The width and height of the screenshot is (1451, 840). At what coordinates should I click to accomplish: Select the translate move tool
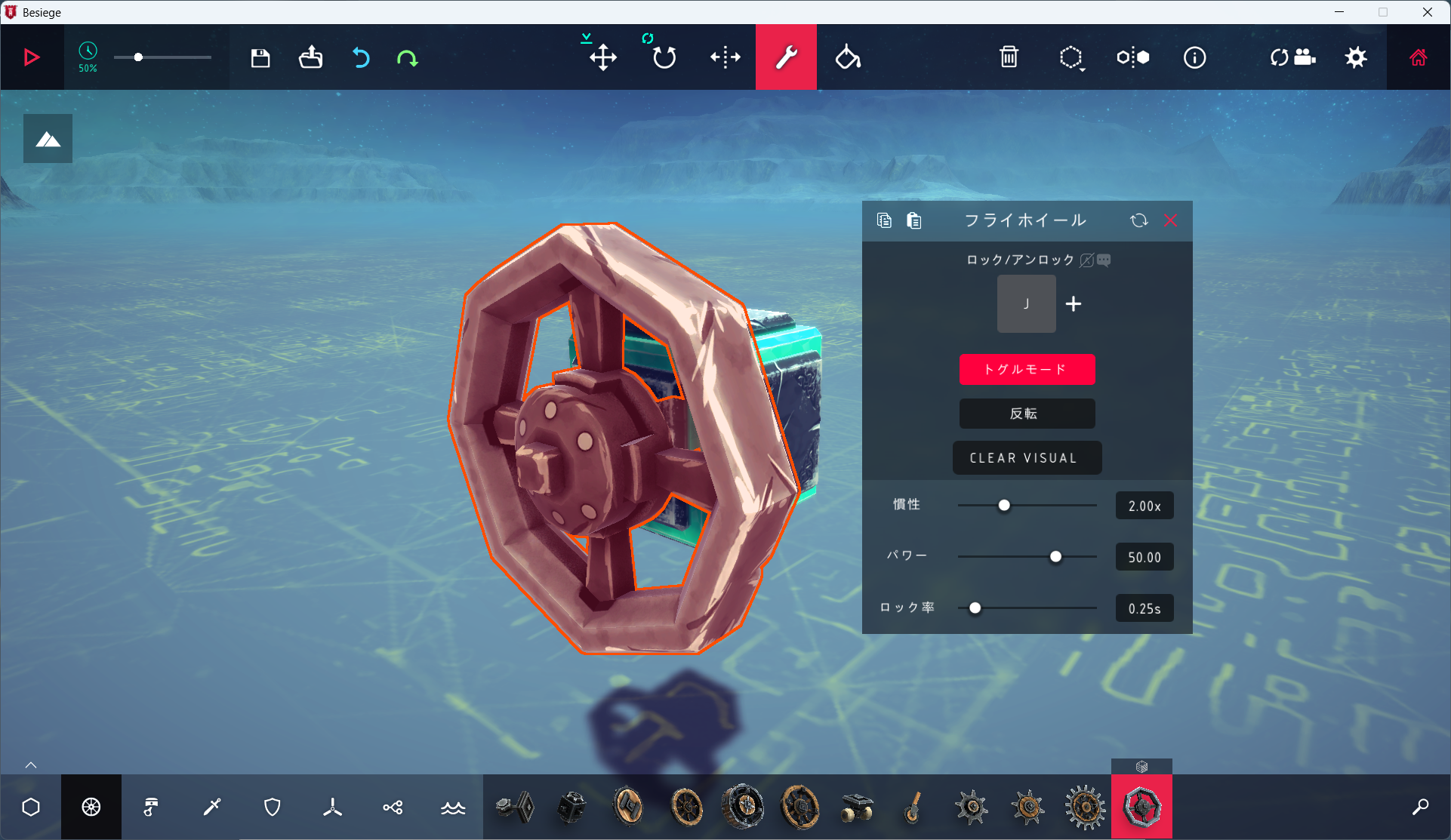[602, 57]
